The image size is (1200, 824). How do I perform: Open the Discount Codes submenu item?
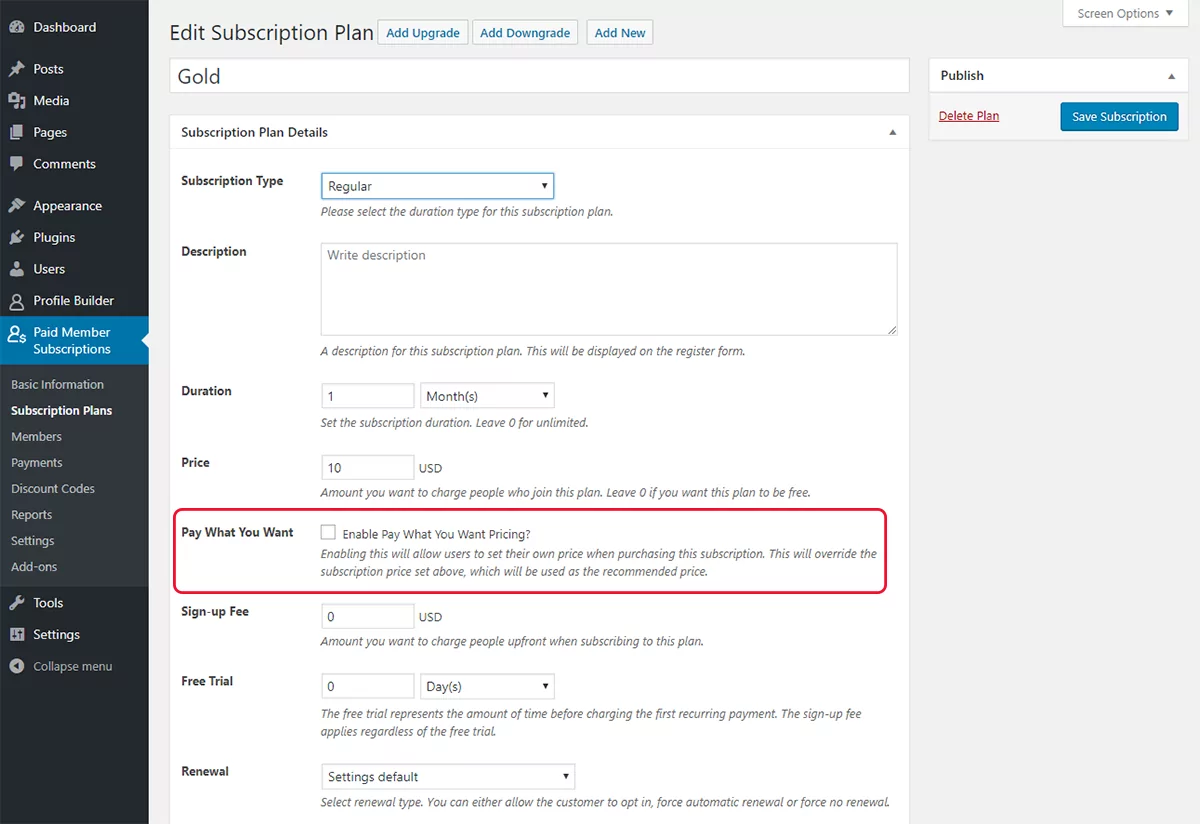[x=53, y=489]
